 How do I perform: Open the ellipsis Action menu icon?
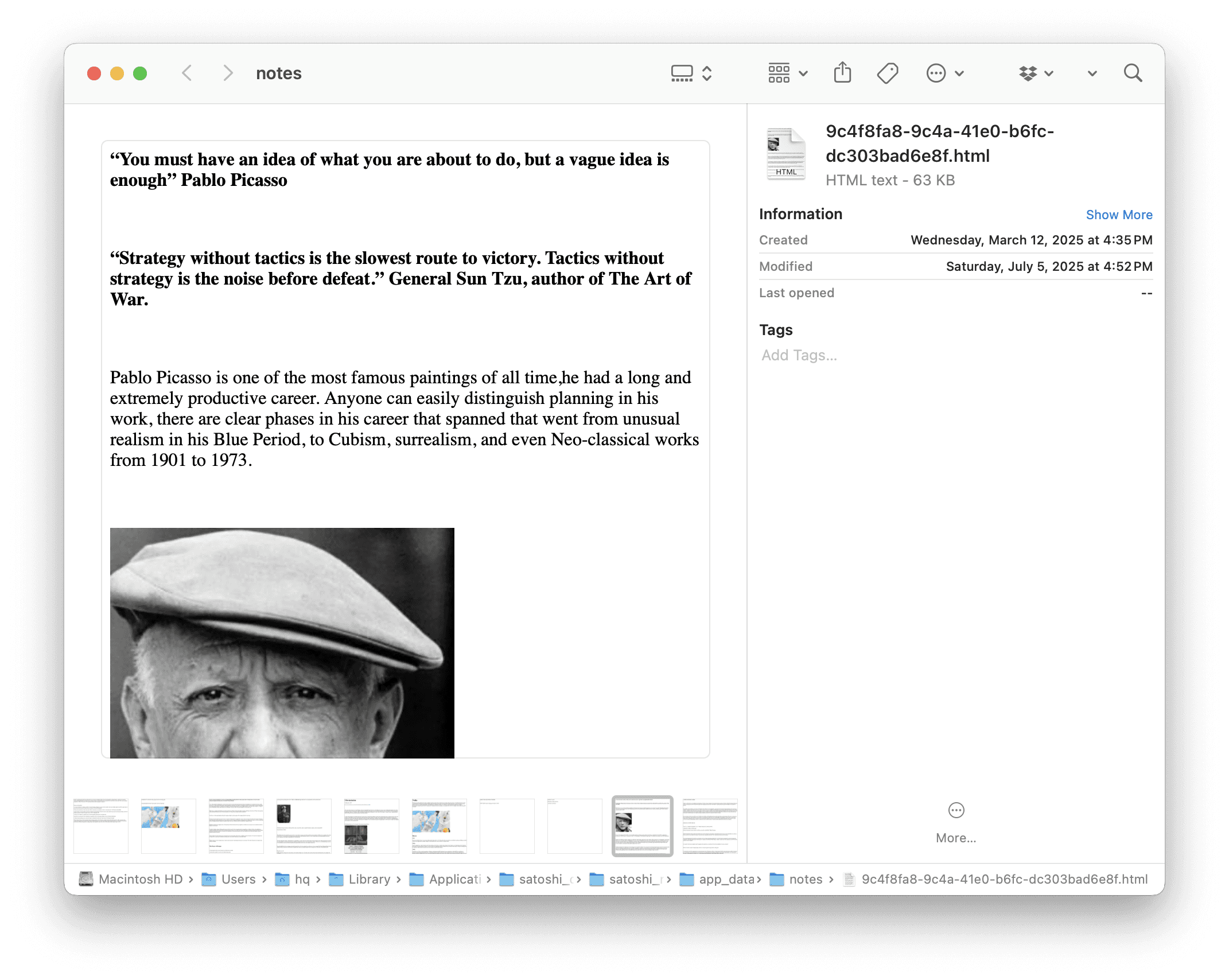(936, 73)
